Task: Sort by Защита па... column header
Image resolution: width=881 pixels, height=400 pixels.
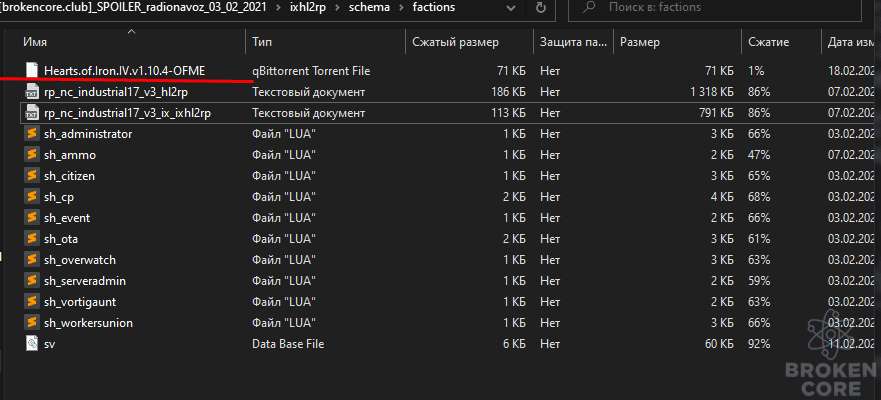Action: click(573, 42)
